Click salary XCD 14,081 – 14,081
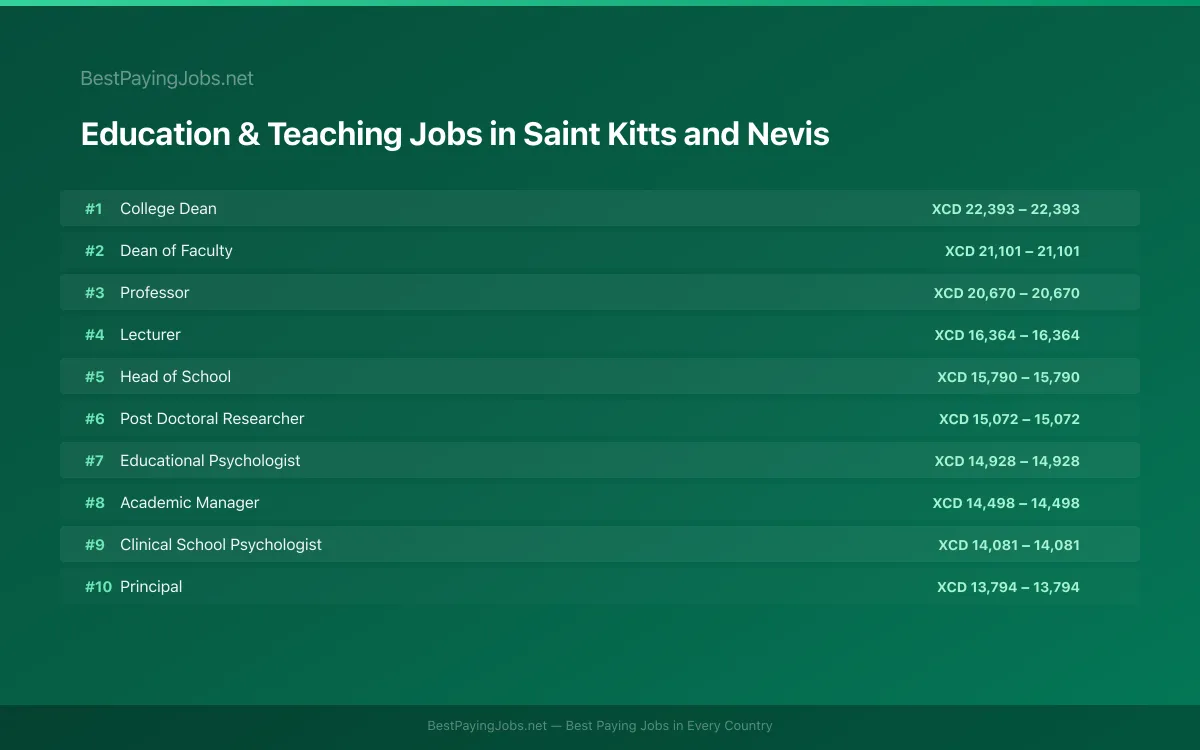This screenshot has width=1200, height=750. (x=1009, y=545)
